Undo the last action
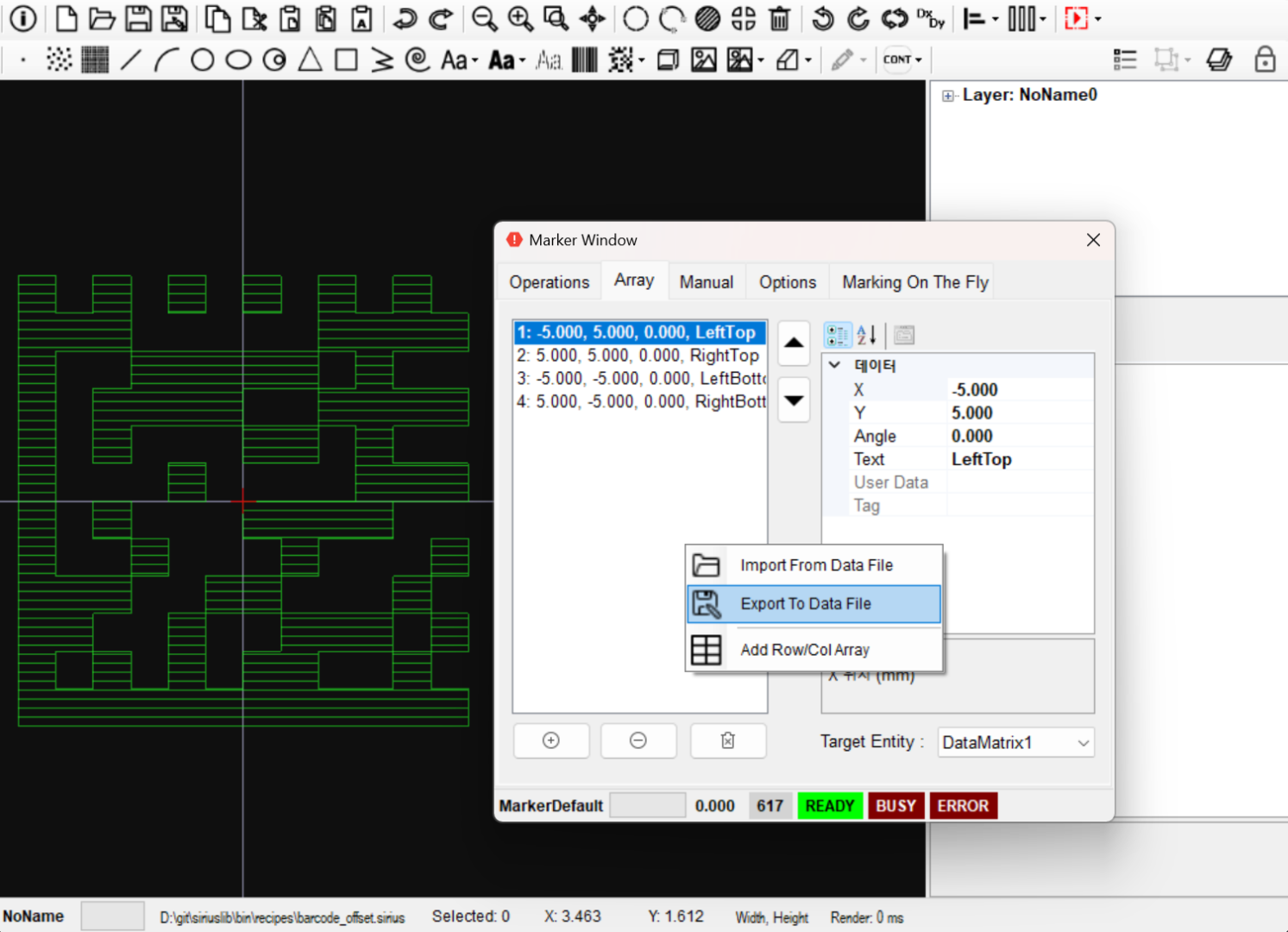This screenshot has height=932, width=1288. point(405,18)
